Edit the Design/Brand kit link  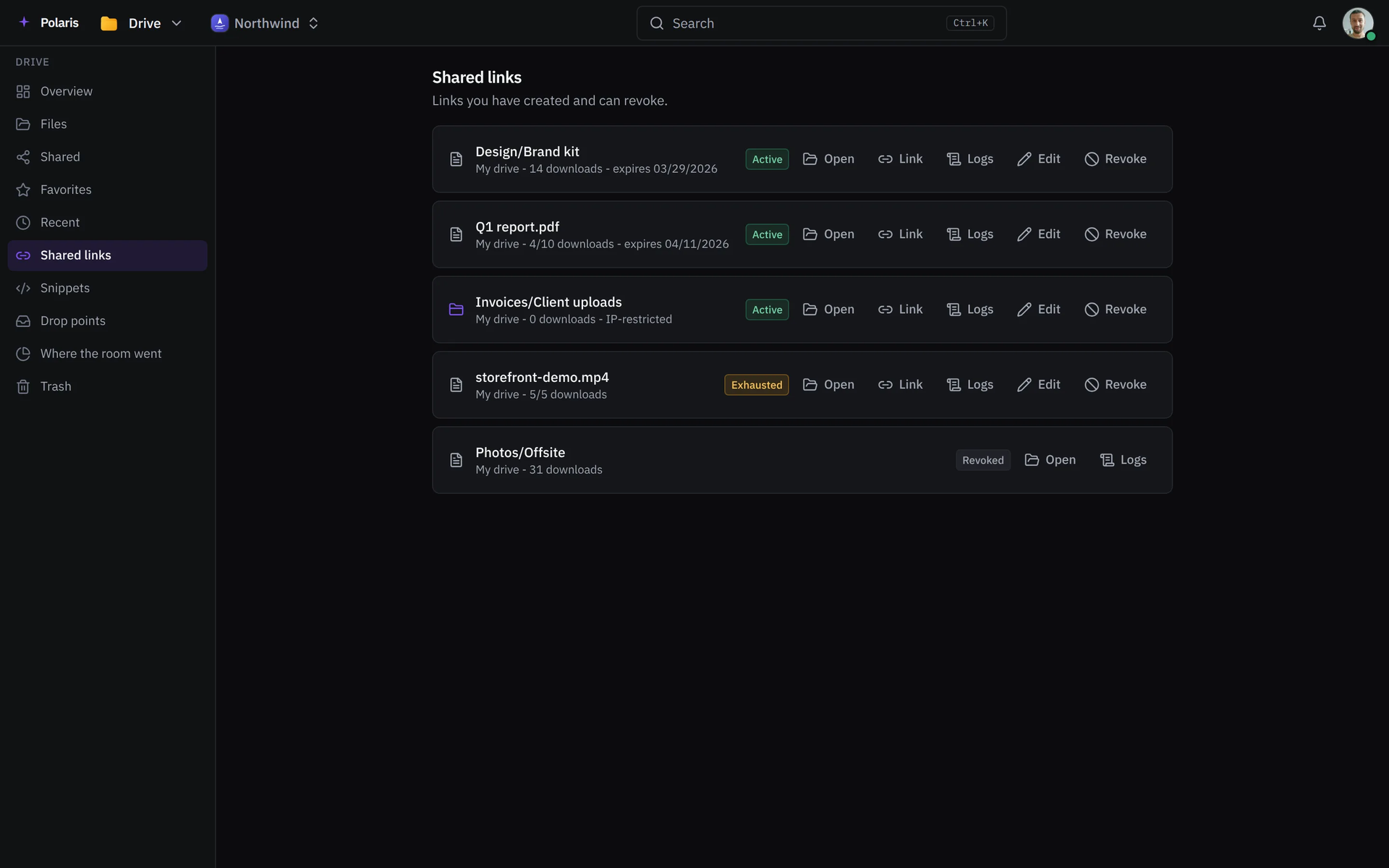[x=1038, y=159]
